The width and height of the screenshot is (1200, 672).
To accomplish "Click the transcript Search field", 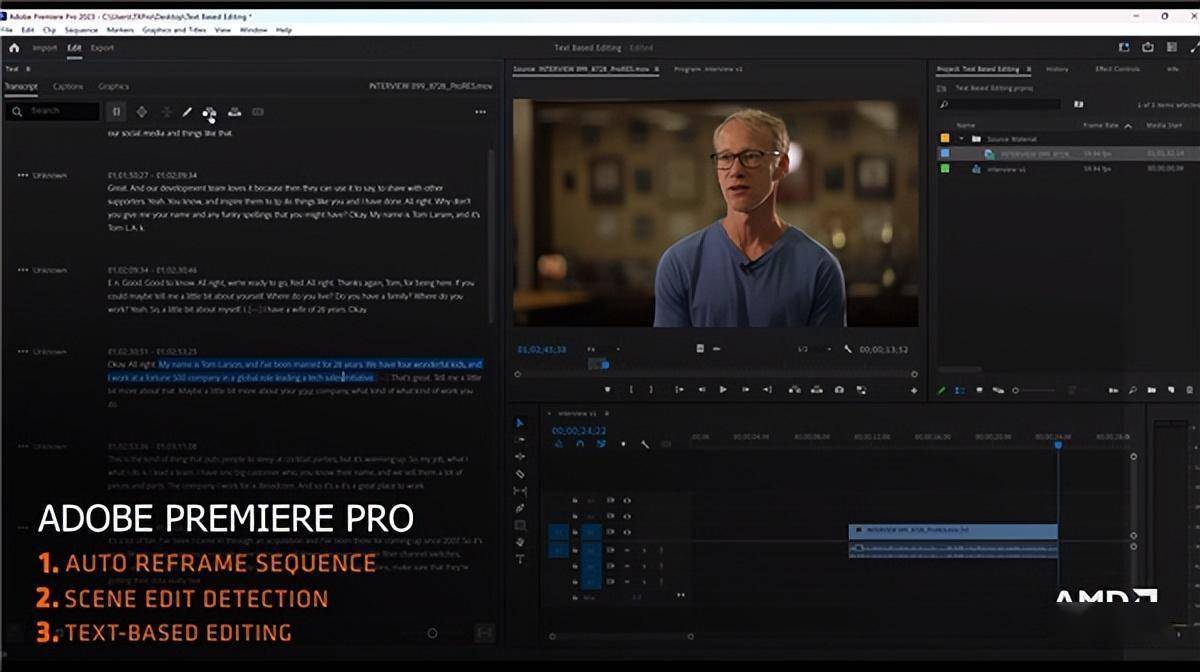I will click(60, 111).
